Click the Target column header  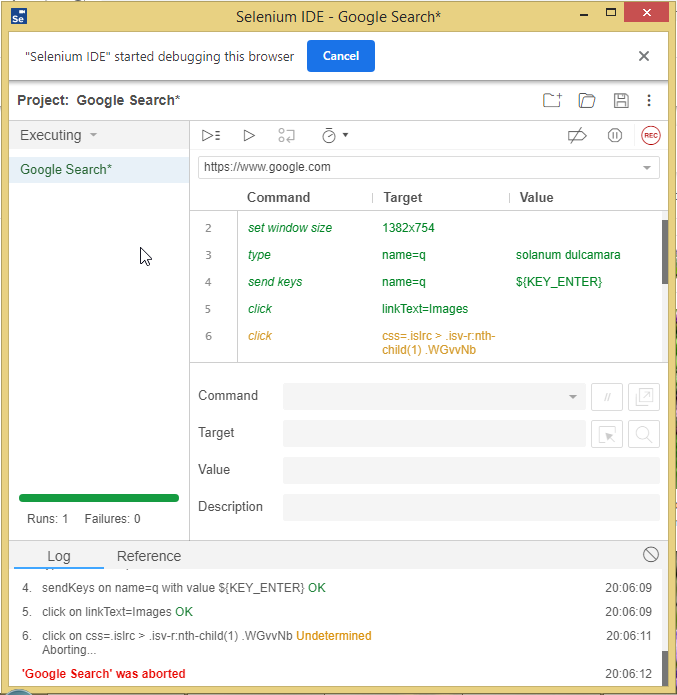402,197
